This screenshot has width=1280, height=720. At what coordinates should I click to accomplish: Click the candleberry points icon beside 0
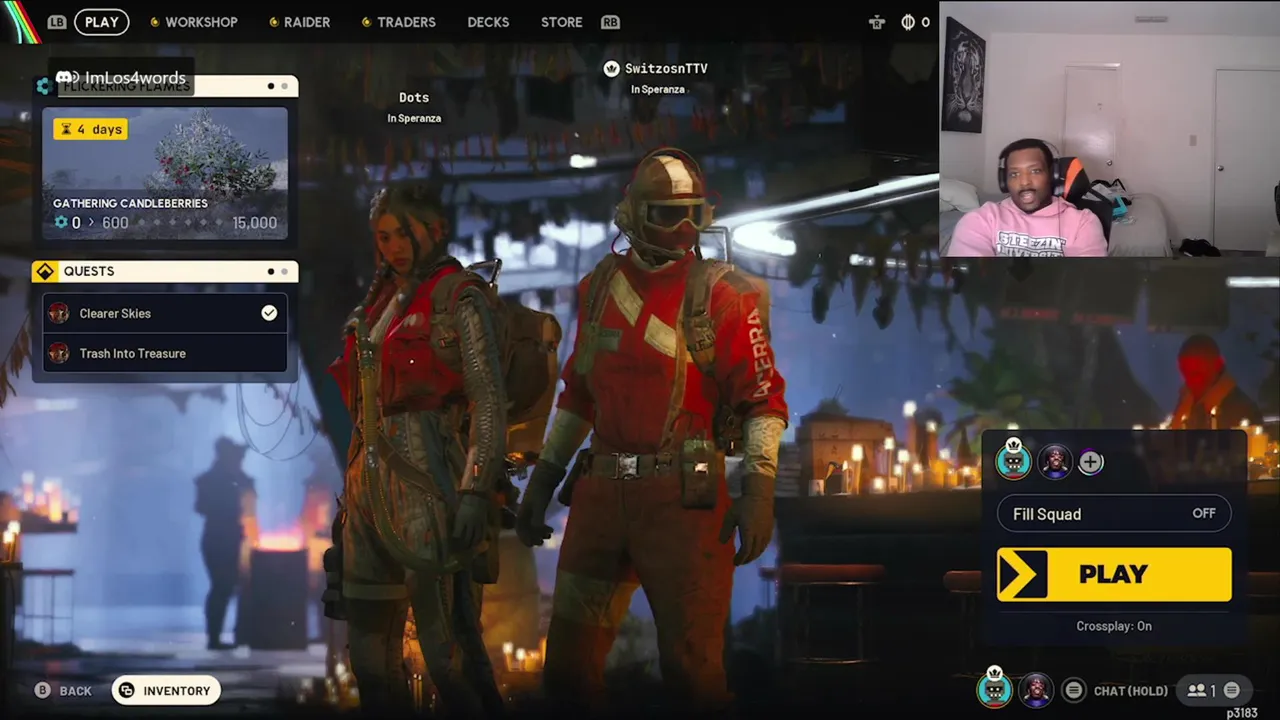(x=61, y=222)
